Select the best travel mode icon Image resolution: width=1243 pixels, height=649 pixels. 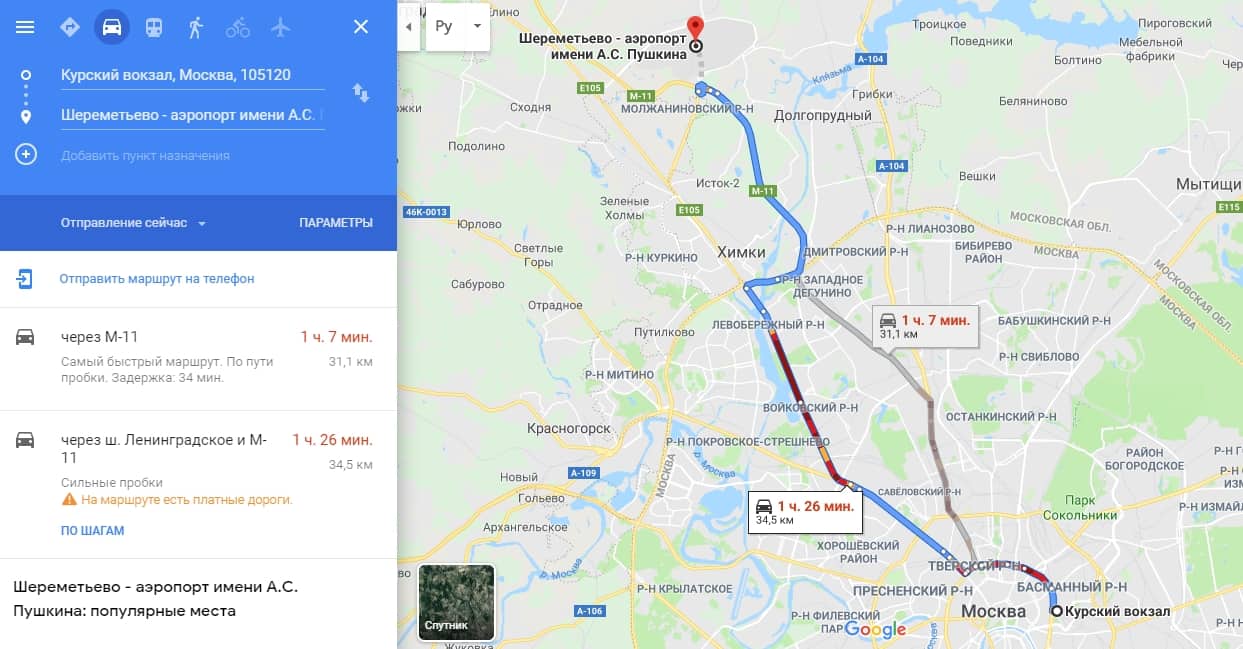pyautogui.click(x=70, y=27)
